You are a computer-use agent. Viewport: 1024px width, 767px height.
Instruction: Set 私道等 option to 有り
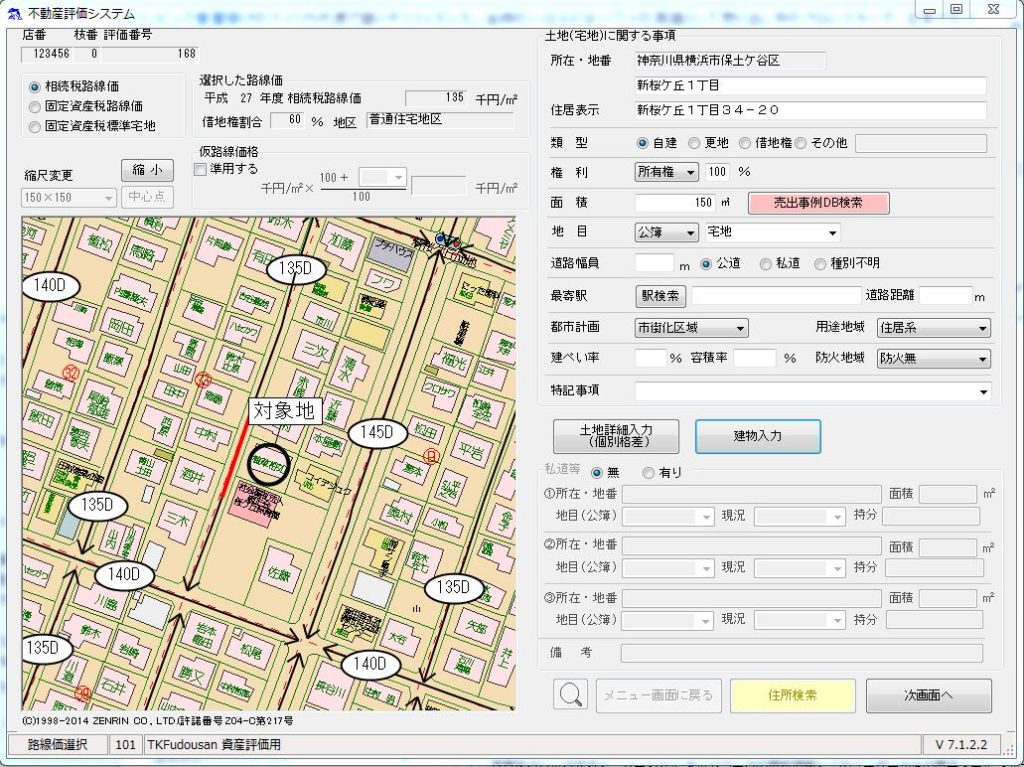tap(648, 472)
